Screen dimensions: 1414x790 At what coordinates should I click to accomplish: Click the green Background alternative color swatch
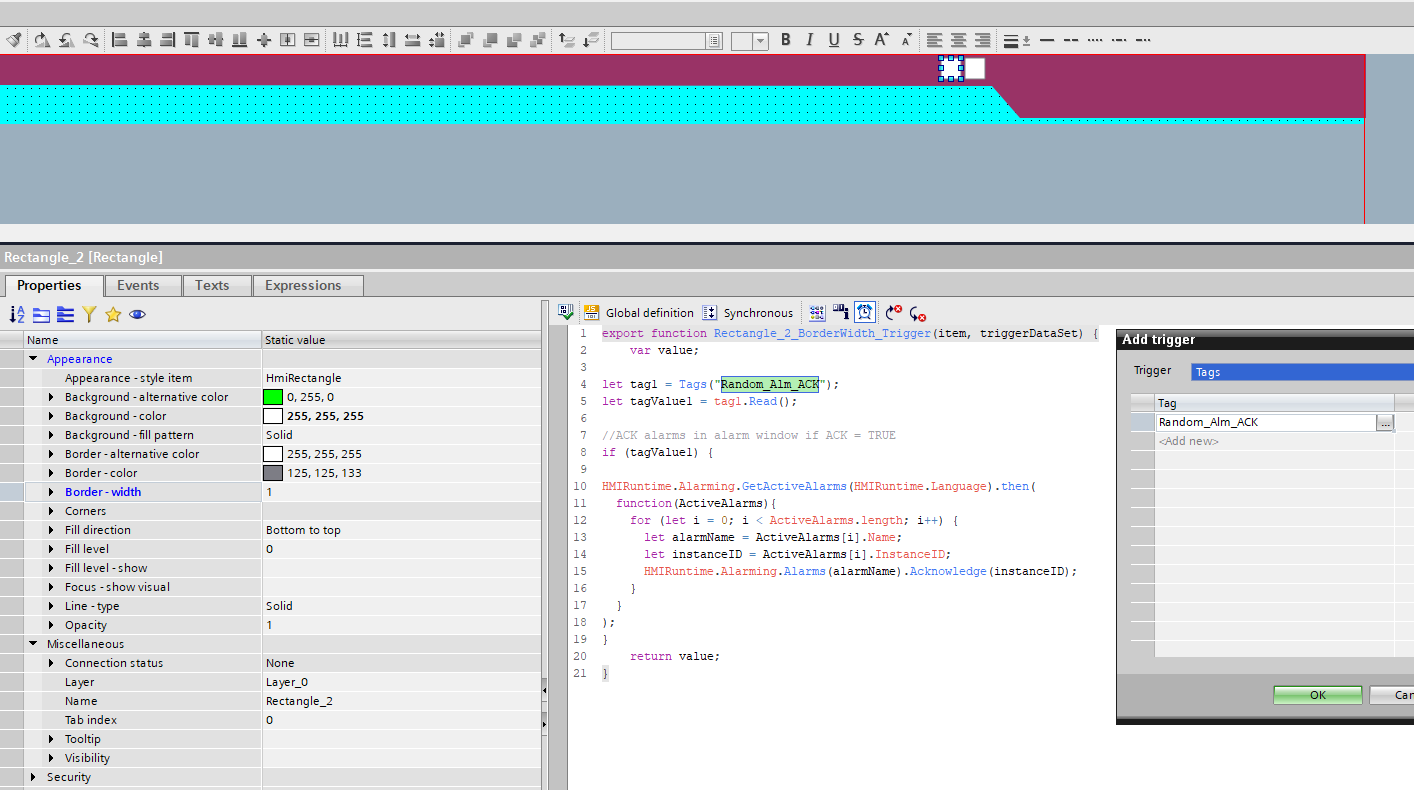[x=272, y=397]
